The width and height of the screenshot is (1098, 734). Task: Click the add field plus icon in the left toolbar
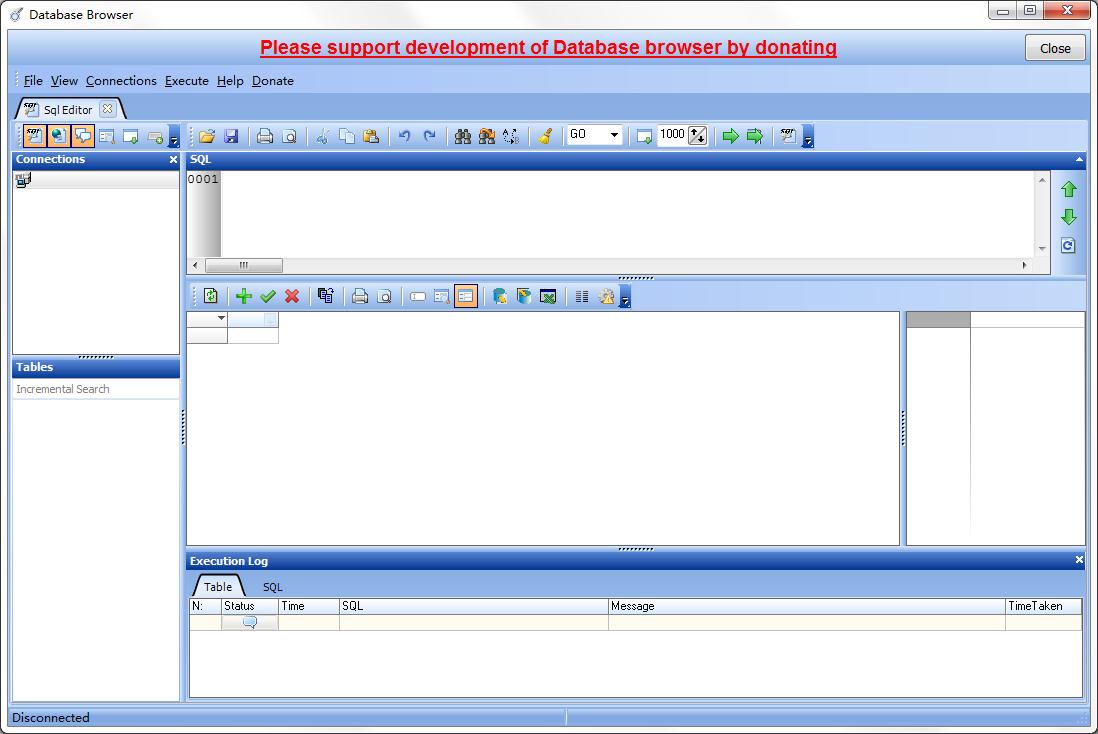pyautogui.click(x=155, y=136)
